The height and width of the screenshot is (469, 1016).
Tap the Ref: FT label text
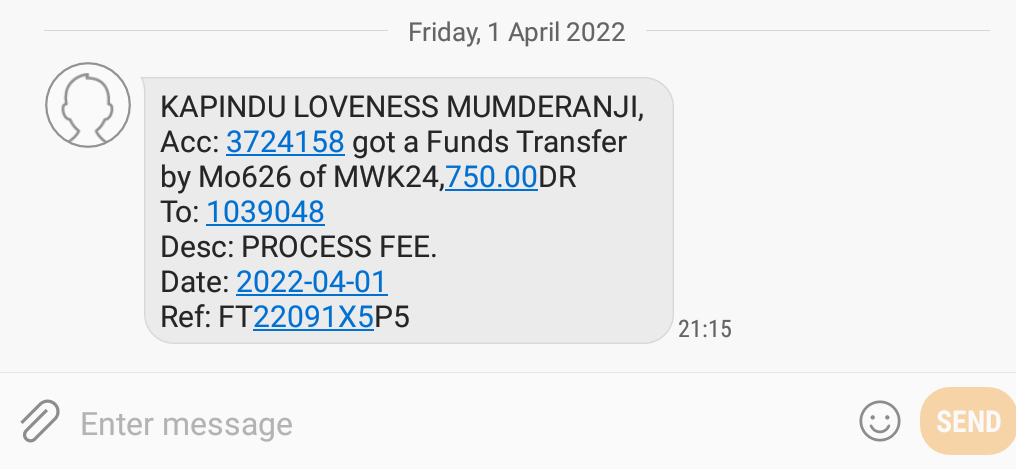[206, 317]
